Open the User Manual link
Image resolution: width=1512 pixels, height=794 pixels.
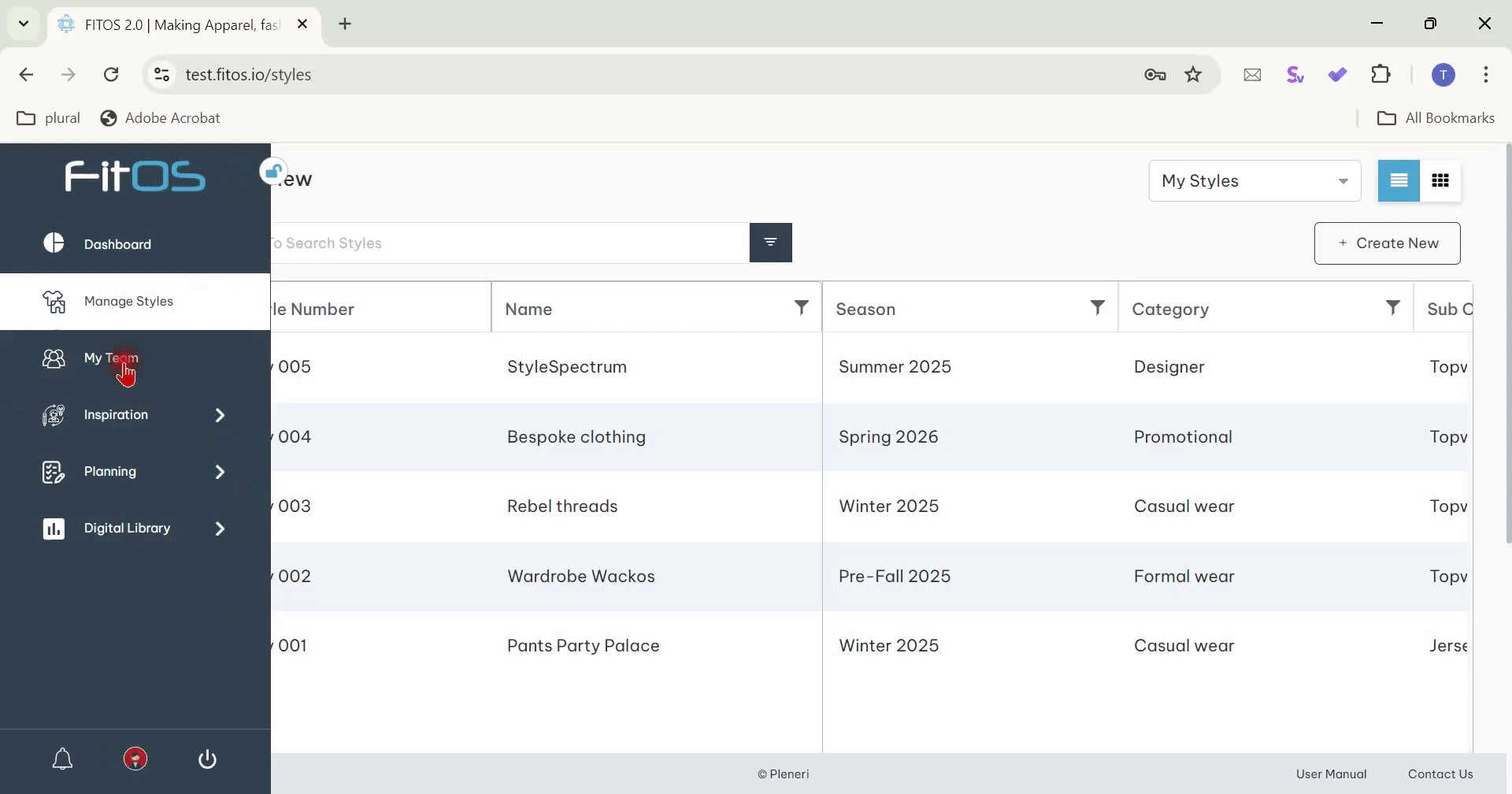1331,774
